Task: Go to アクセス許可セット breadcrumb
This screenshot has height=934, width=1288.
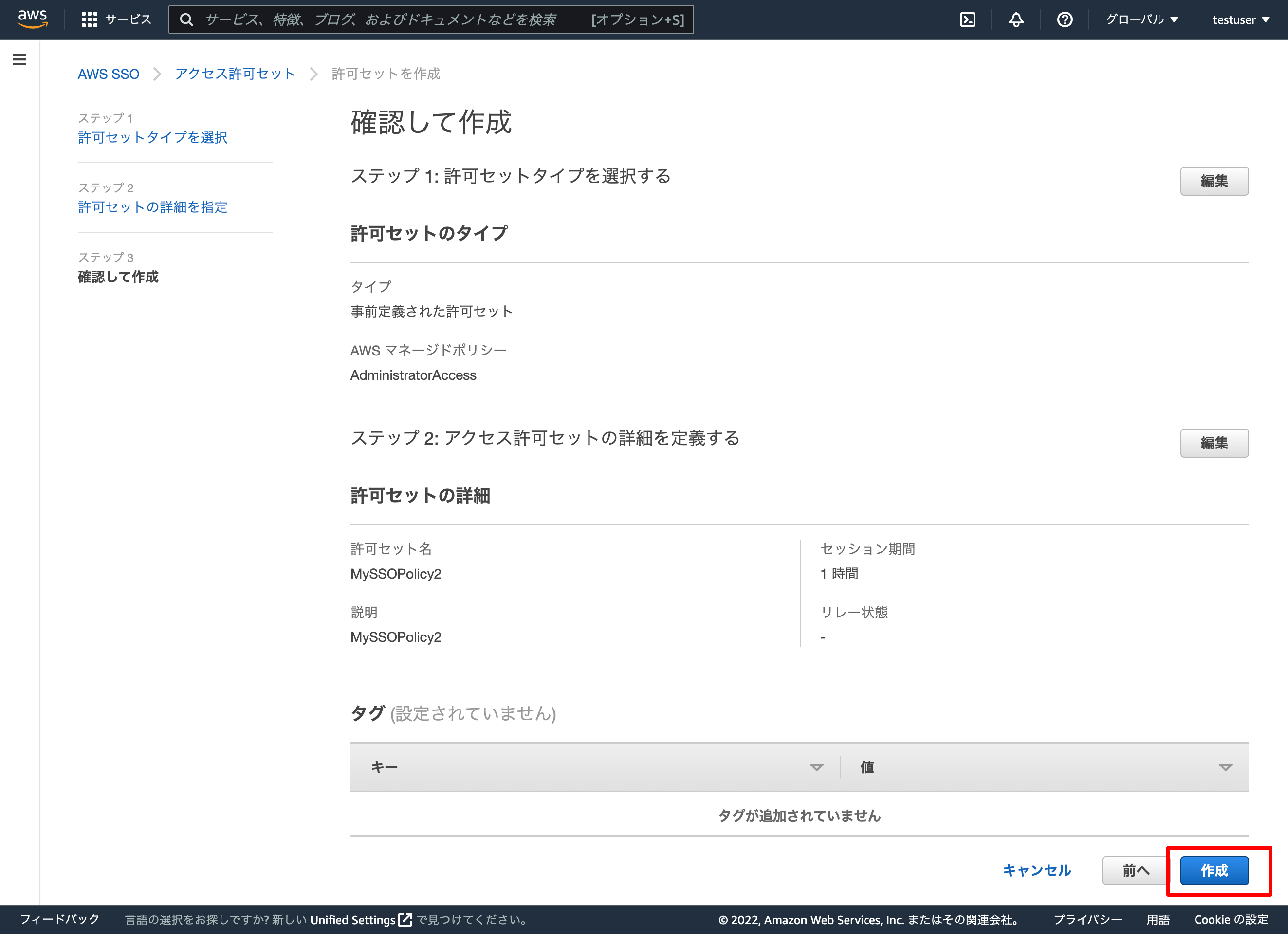Action: (x=235, y=74)
